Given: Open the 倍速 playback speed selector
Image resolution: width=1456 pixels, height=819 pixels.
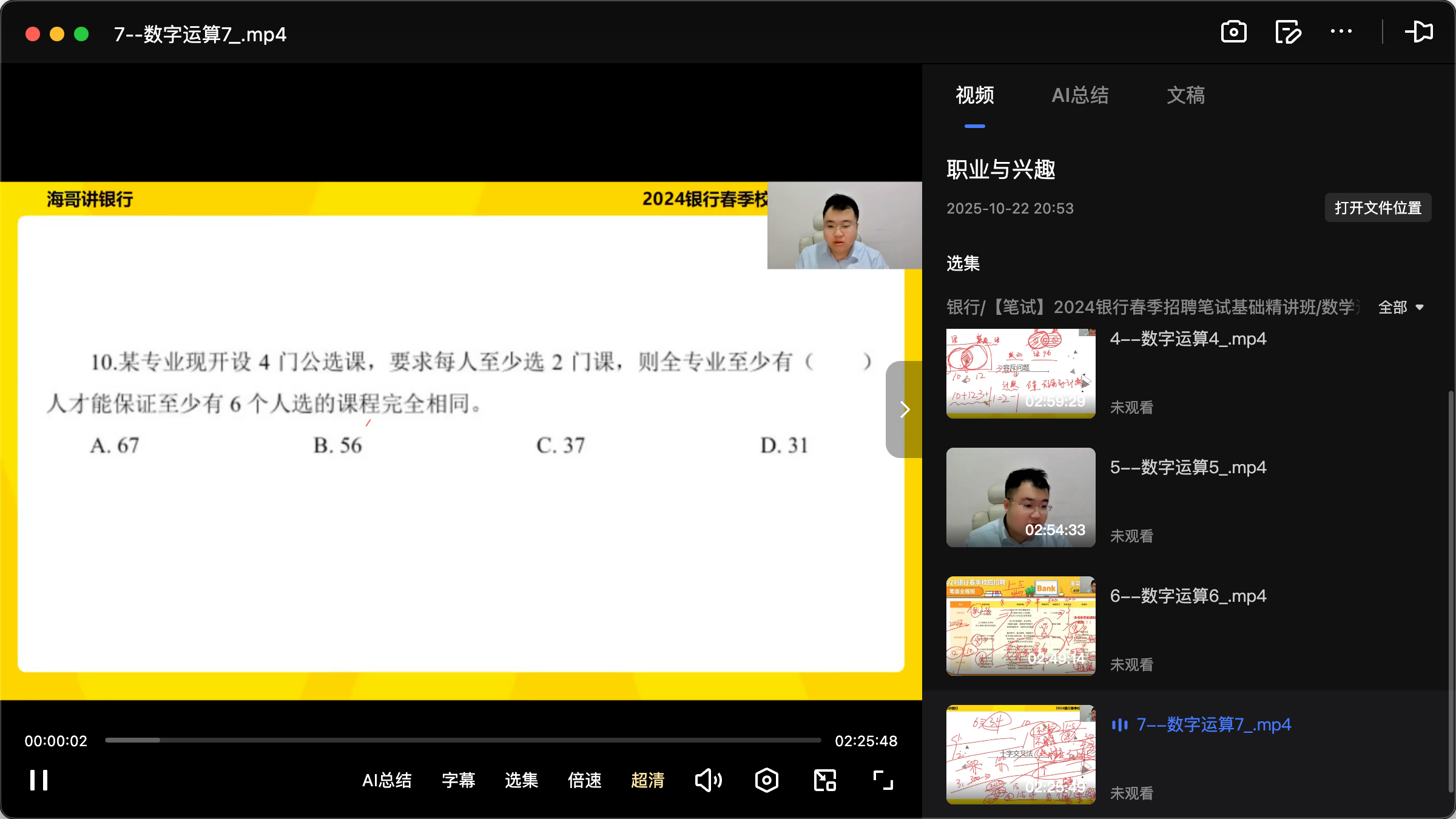Looking at the screenshot, I should tap(584, 780).
